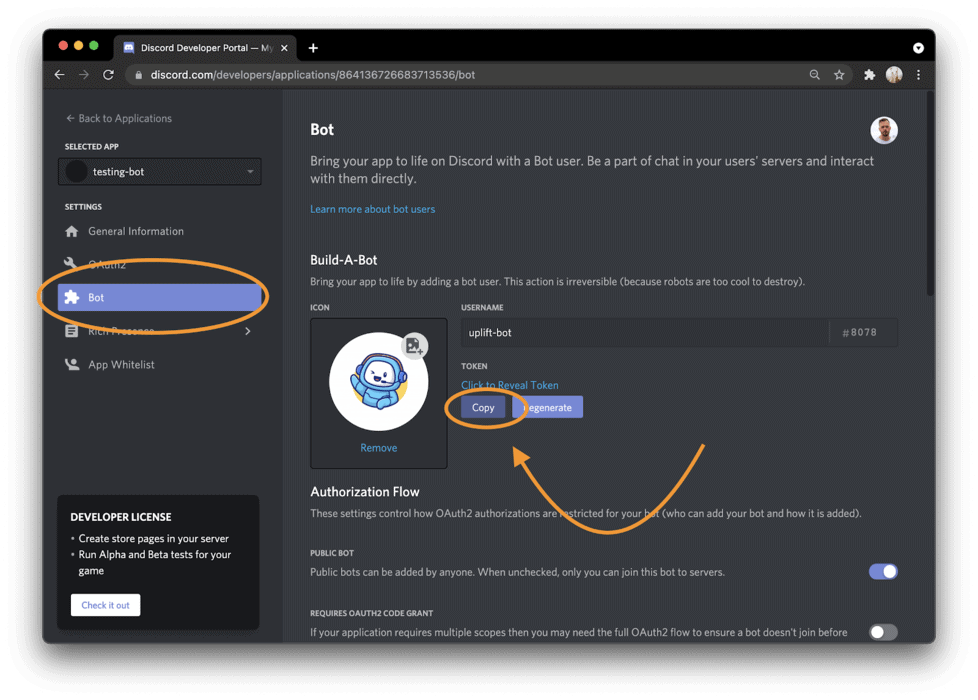Click the uplift-bot username field
This screenshot has height=700, width=978.
click(645, 333)
